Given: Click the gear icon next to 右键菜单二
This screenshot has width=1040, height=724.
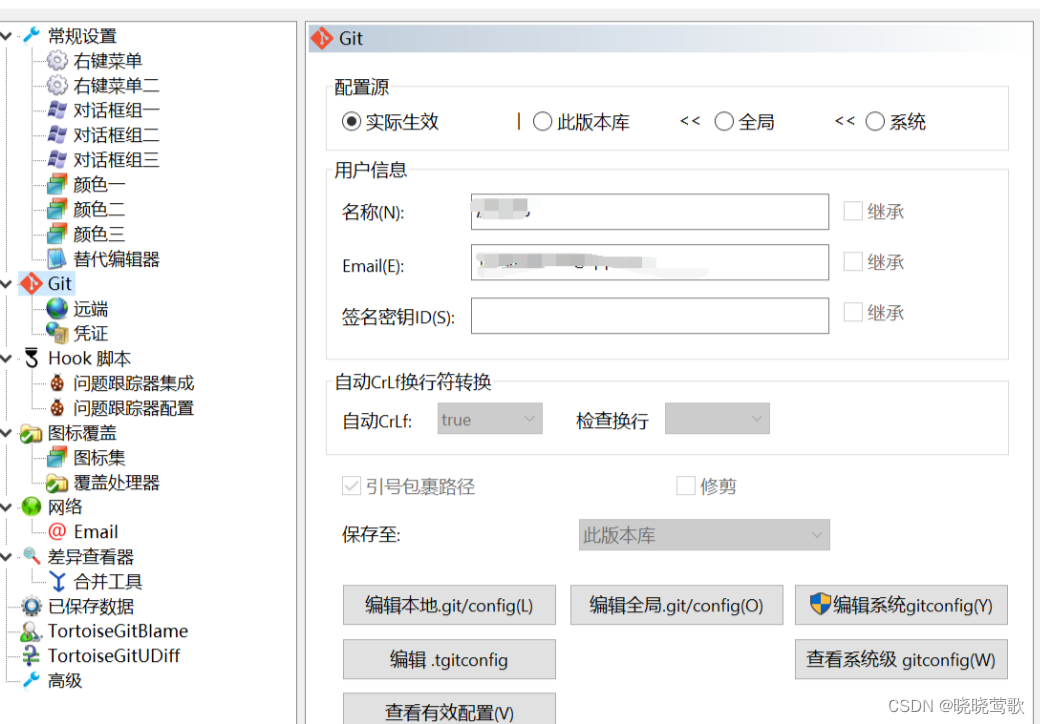Looking at the screenshot, I should pyautogui.click(x=57, y=85).
